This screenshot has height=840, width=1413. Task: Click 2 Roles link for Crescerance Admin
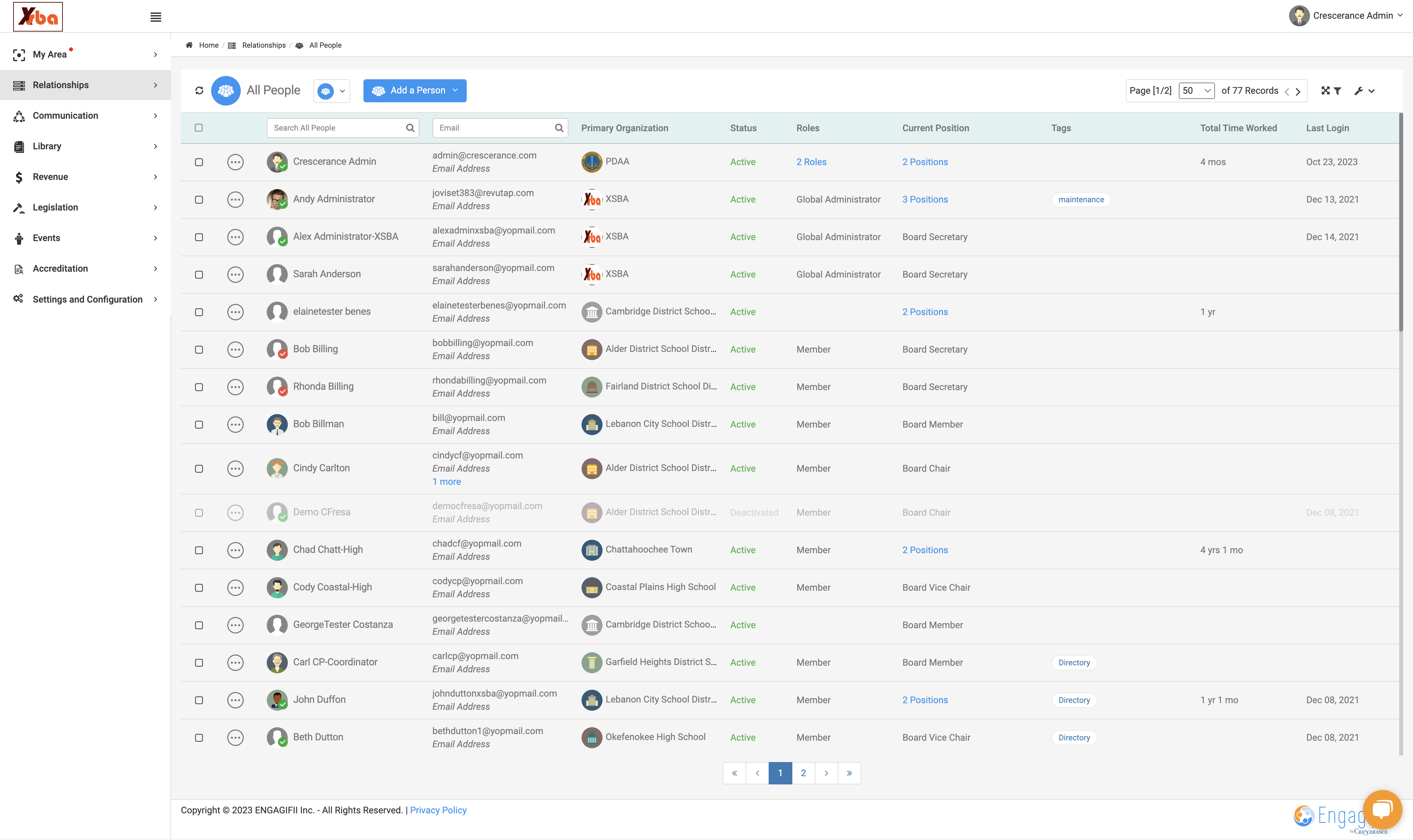click(811, 162)
